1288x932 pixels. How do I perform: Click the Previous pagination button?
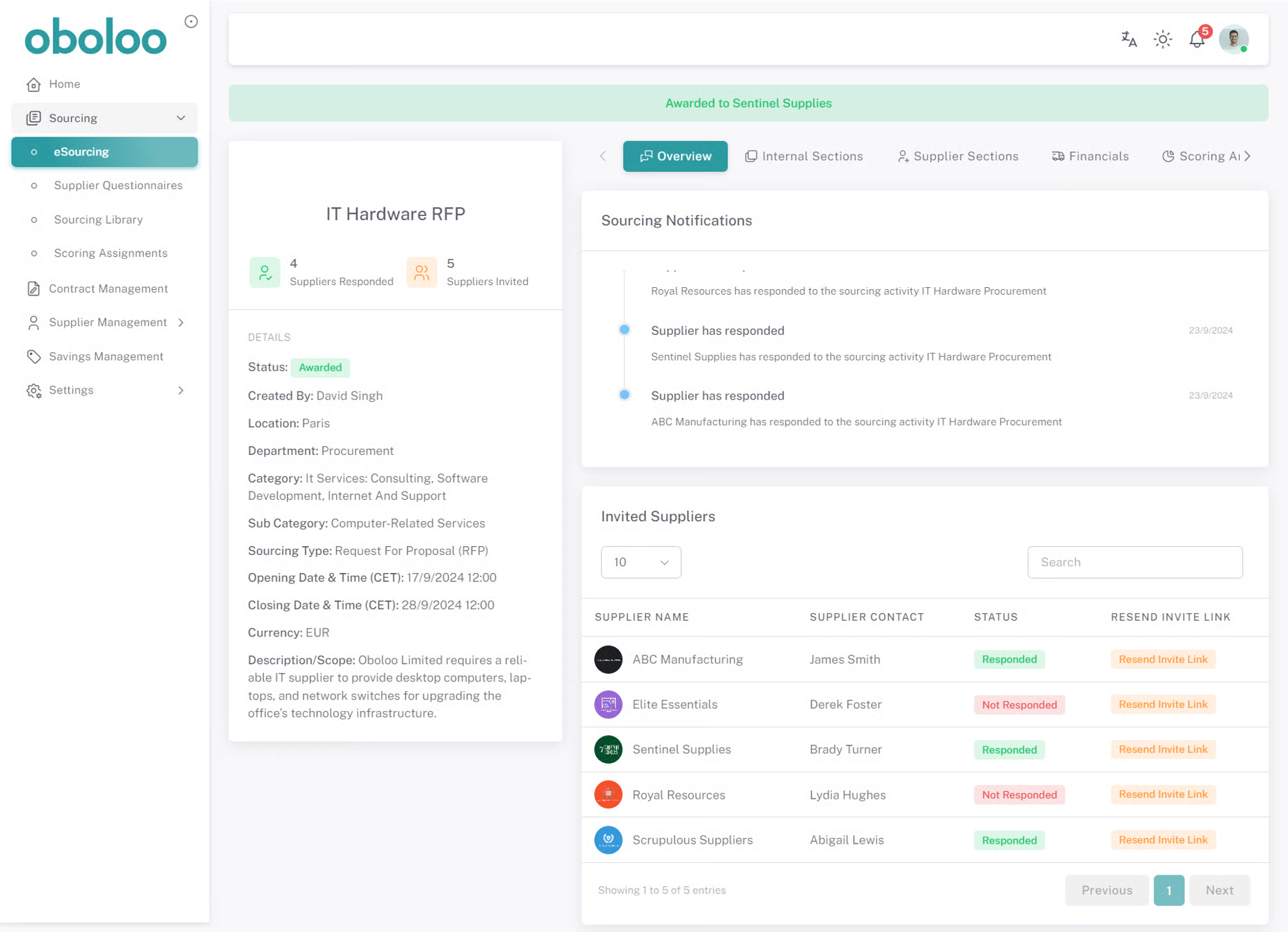(x=1107, y=891)
